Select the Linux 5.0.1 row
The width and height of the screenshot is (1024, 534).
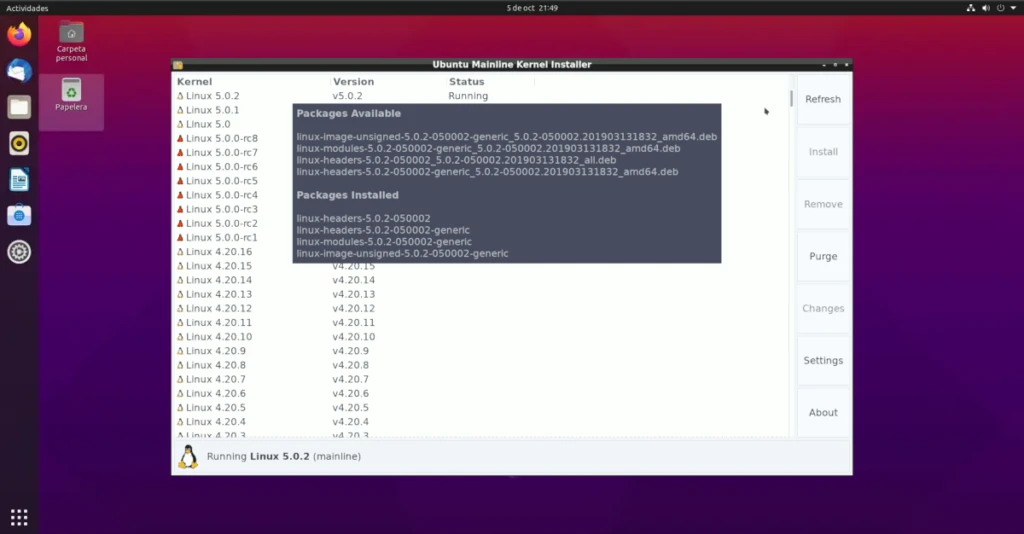pyautogui.click(x=481, y=110)
